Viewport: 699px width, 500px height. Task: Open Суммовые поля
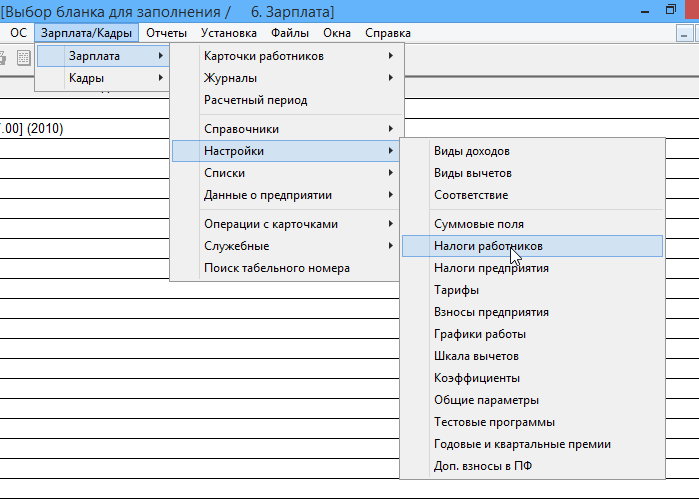coord(532,224)
